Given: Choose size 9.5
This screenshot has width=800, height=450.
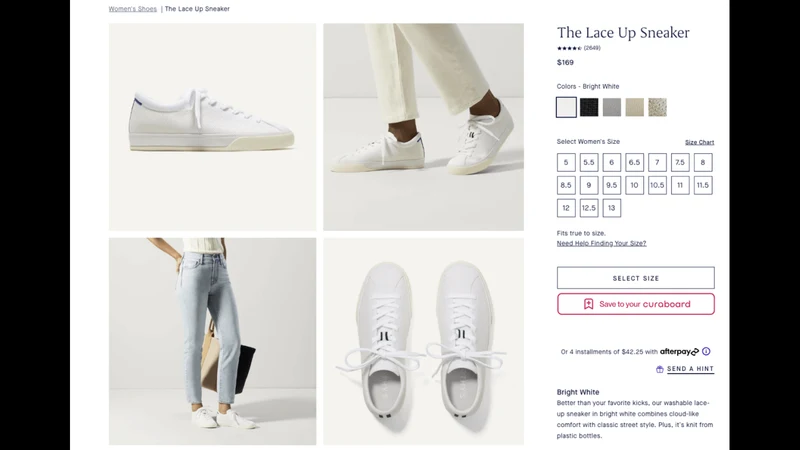Looking at the screenshot, I should tap(611, 185).
